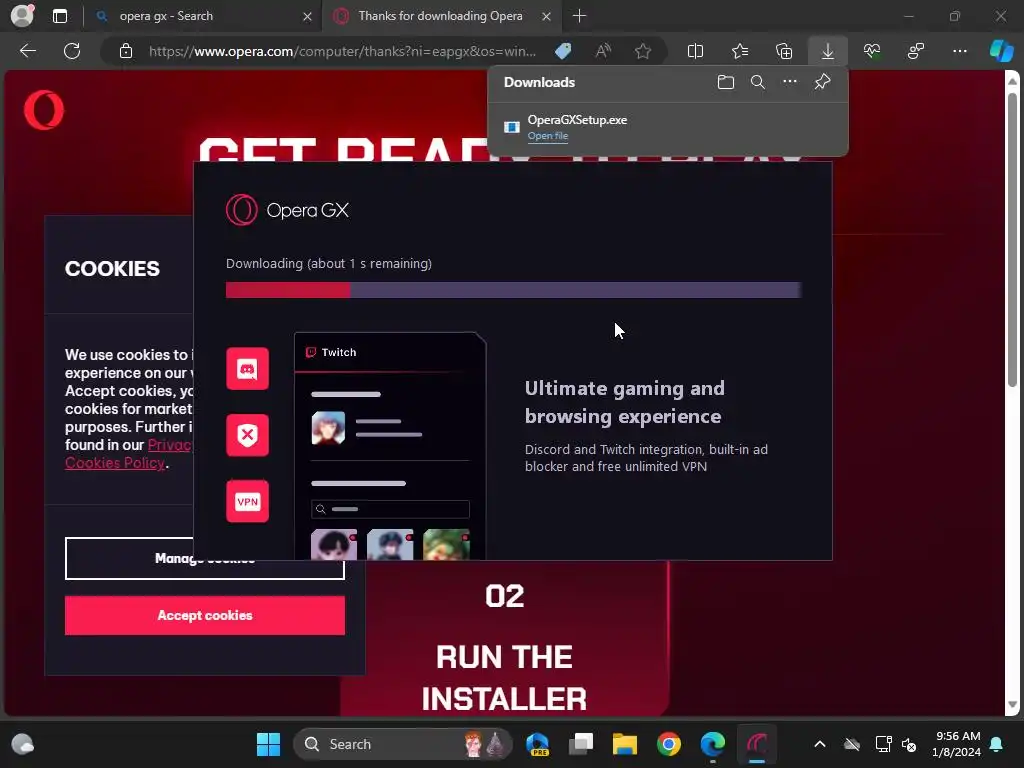The height and width of the screenshot is (768, 1024).
Task: Click the VPN icon in installer
Action: pyautogui.click(x=248, y=502)
